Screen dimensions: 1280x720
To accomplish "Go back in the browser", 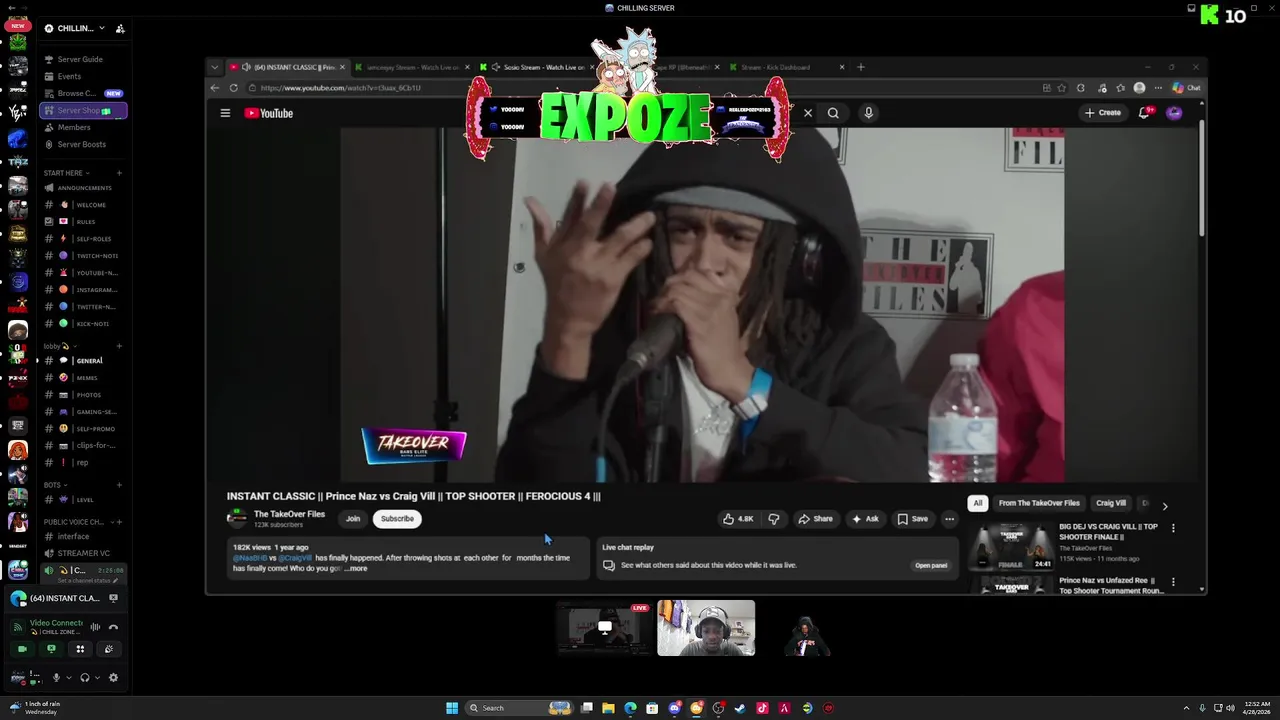I will pyautogui.click(x=215, y=88).
